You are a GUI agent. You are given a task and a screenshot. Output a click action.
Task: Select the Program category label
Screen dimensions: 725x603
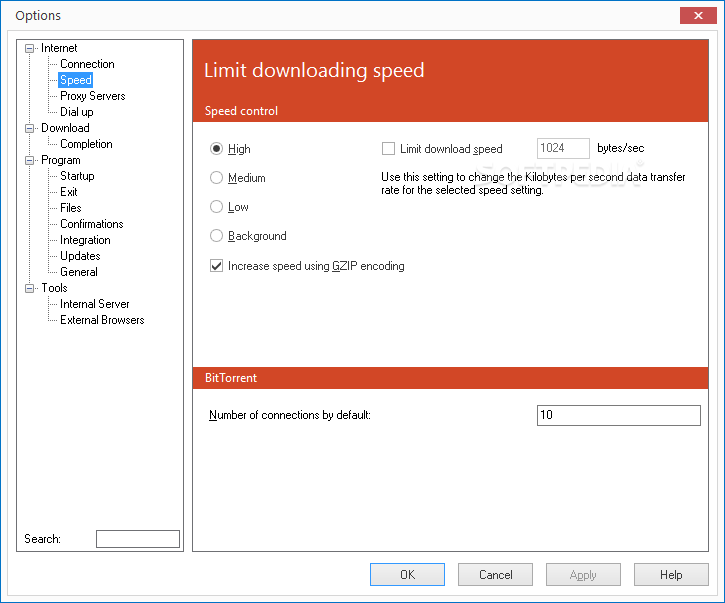(61, 160)
